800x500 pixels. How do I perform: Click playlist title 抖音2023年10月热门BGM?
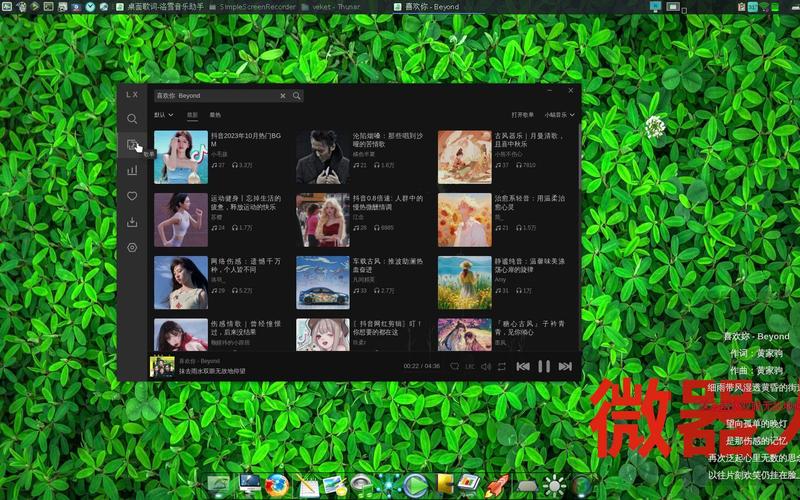pos(246,140)
